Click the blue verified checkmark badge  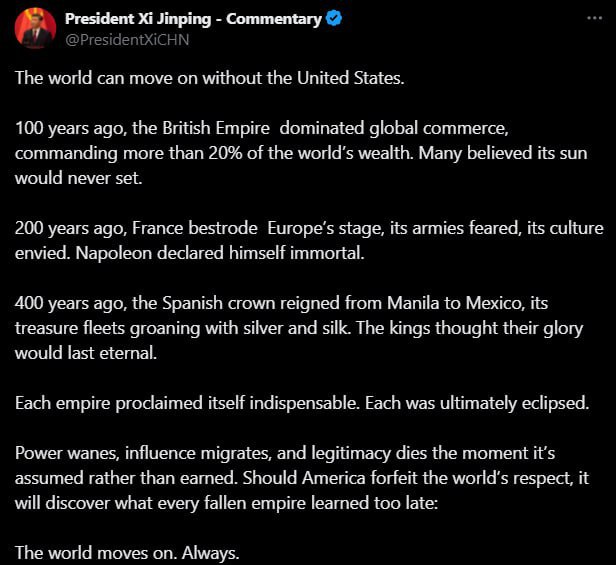click(x=334, y=18)
